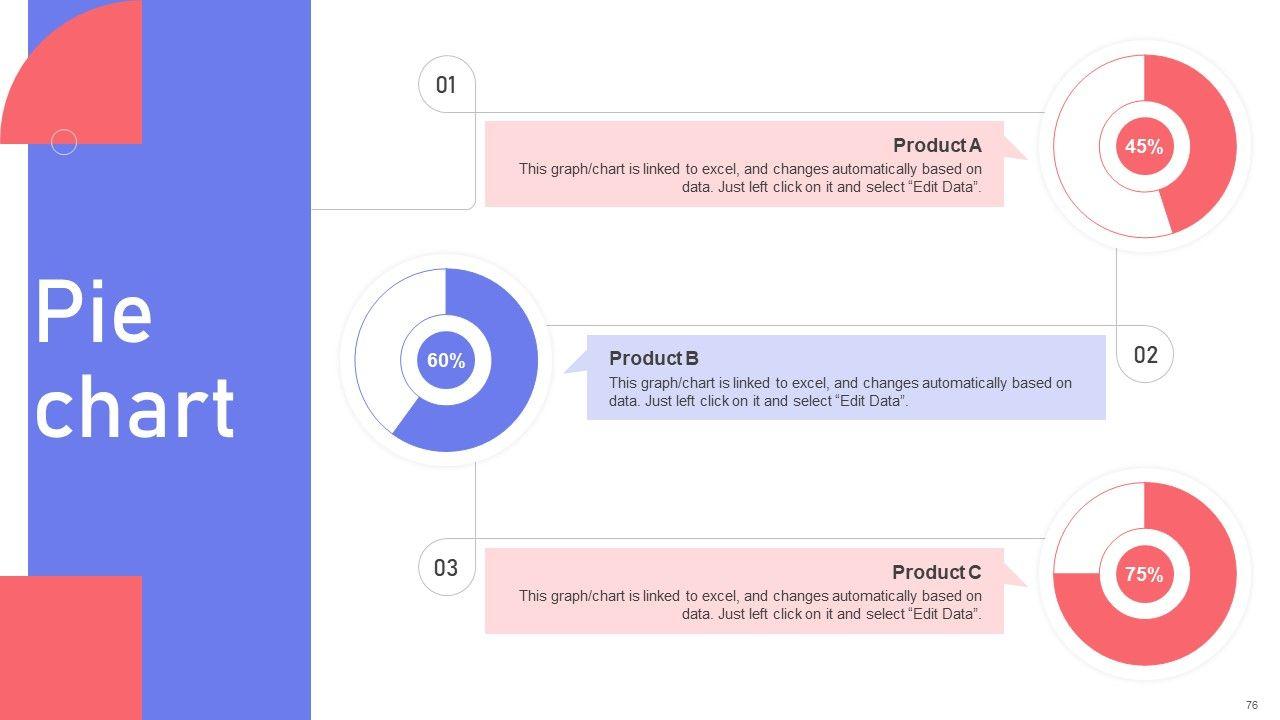Click the 03 numbered circle
This screenshot has width=1280, height=720.
click(446, 568)
